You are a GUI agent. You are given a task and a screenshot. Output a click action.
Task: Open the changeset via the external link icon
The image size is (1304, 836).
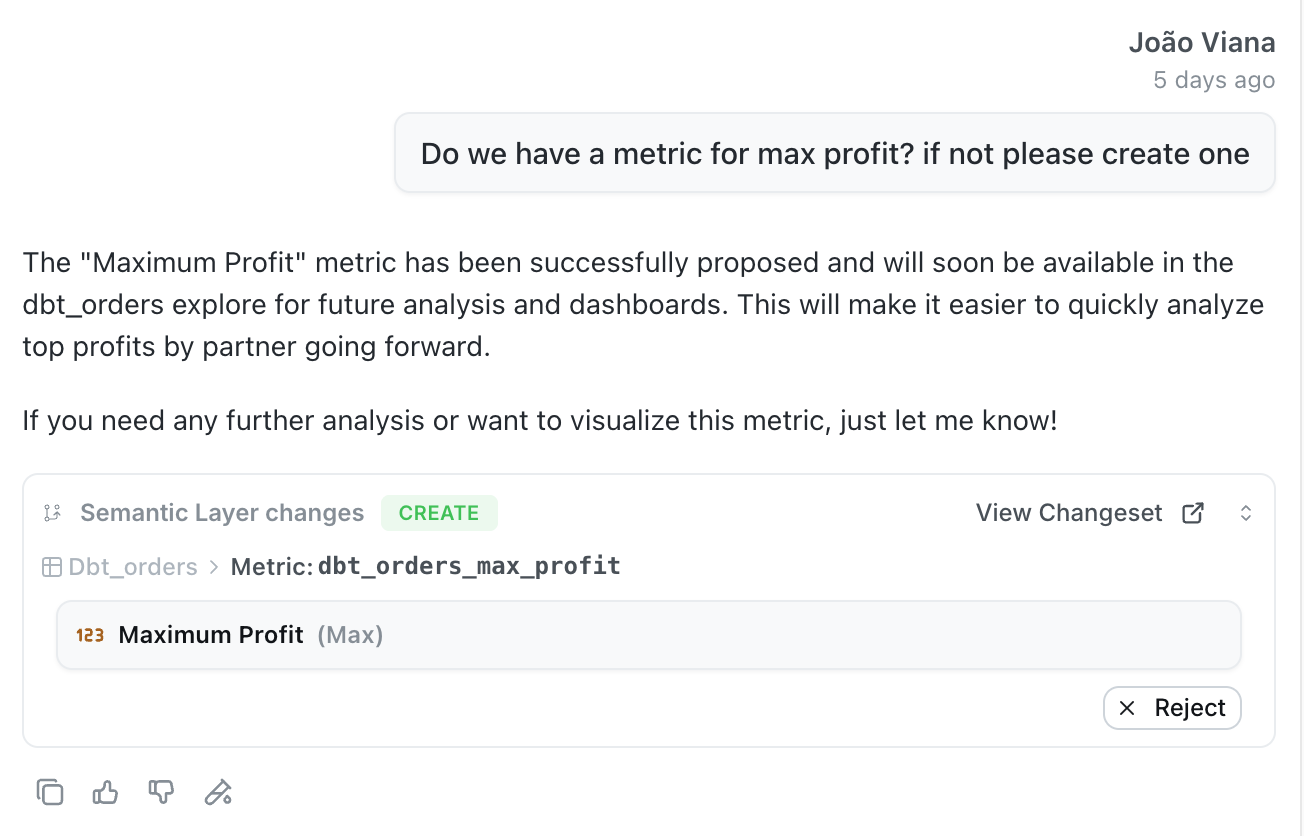[x=1192, y=512]
